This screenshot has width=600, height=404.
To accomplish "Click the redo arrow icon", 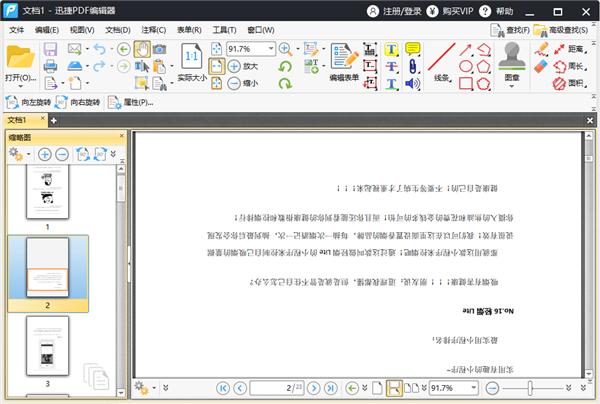I will [x=99, y=66].
